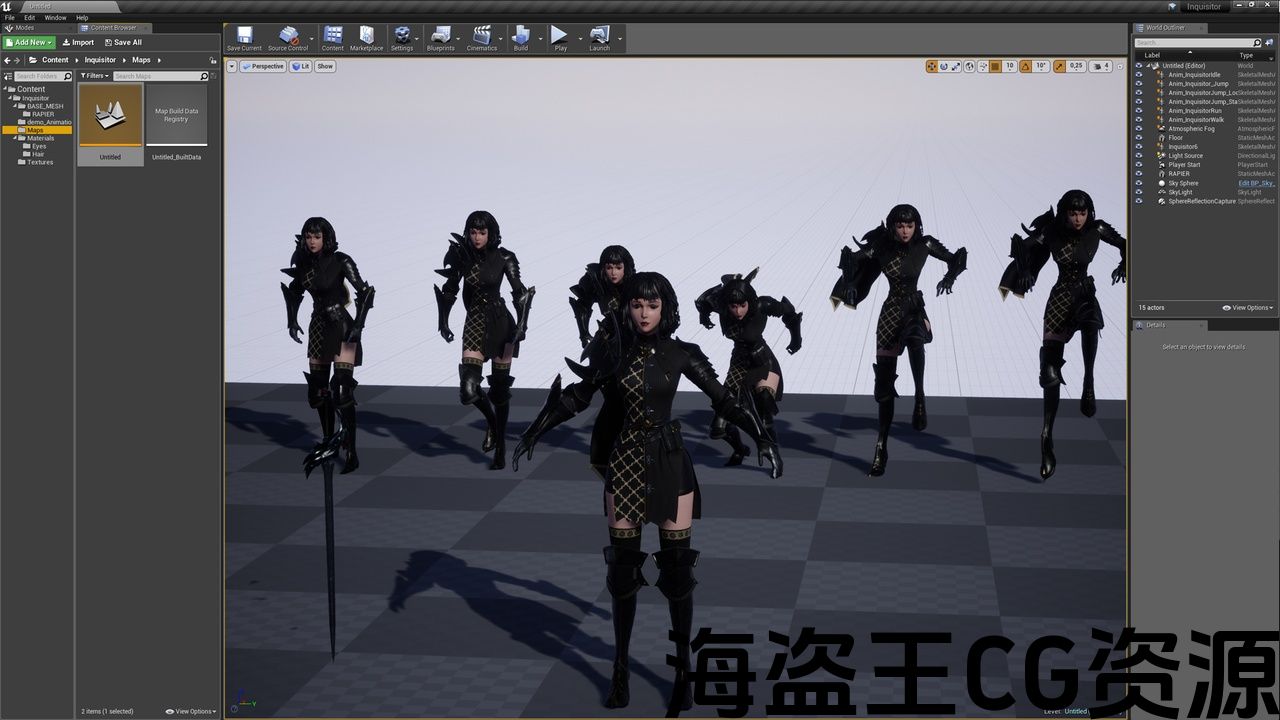The height and width of the screenshot is (720, 1280).
Task: Open the Cinematics clapperboard icon
Action: [481, 38]
